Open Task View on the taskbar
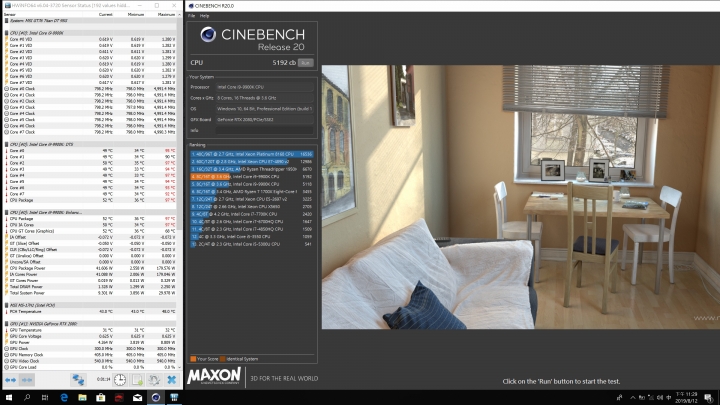The width and height of the screenshot is (720, 405). [45, 398]
